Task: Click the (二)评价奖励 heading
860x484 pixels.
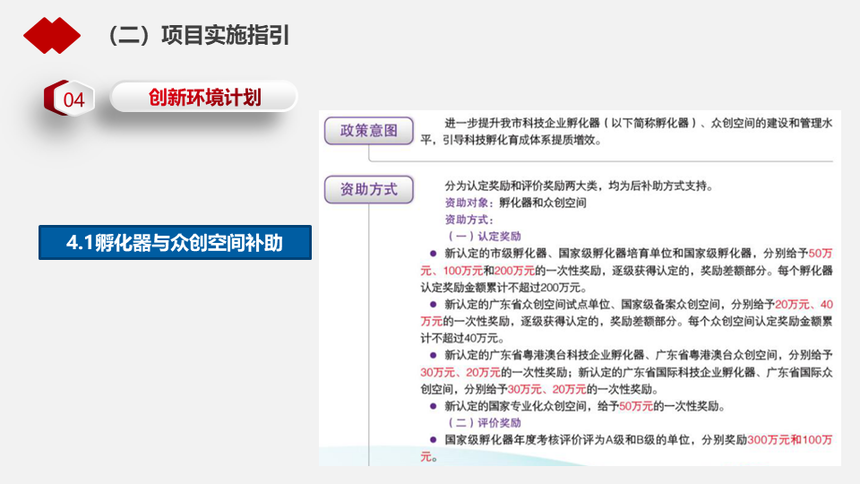Action: (483, 423)
